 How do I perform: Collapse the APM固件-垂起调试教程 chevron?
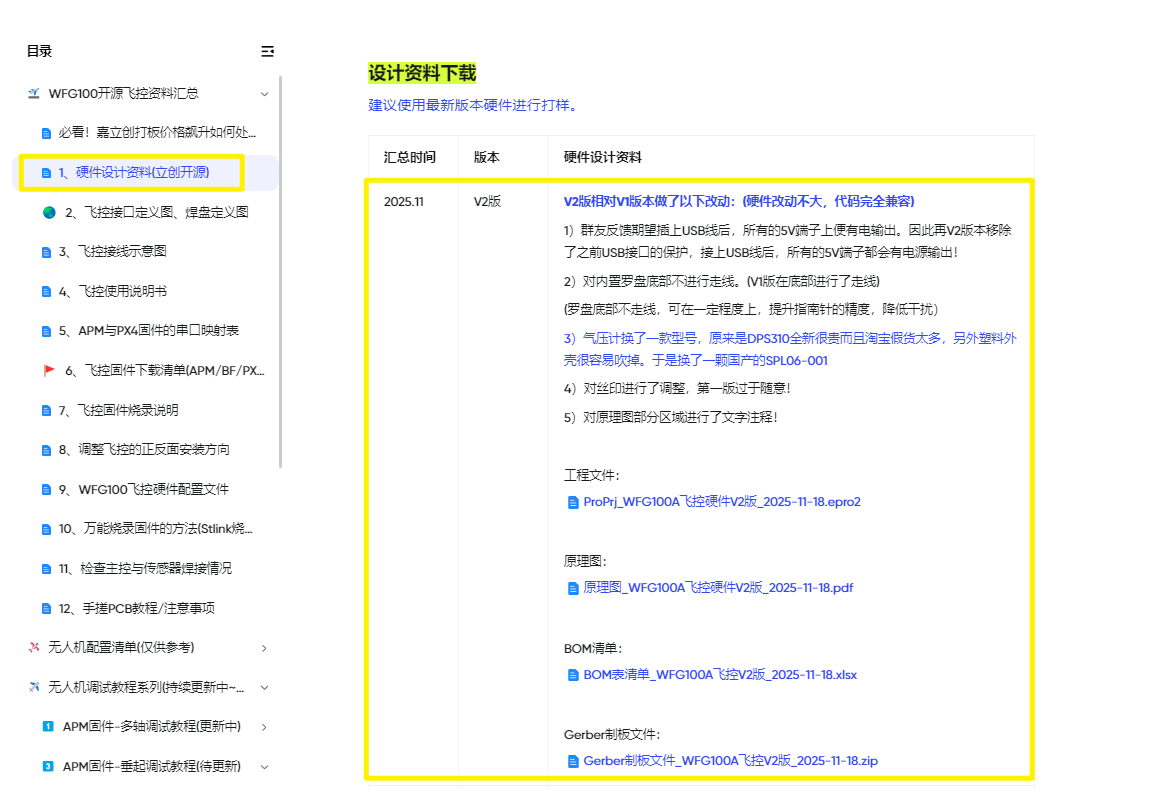coord(264,767)
